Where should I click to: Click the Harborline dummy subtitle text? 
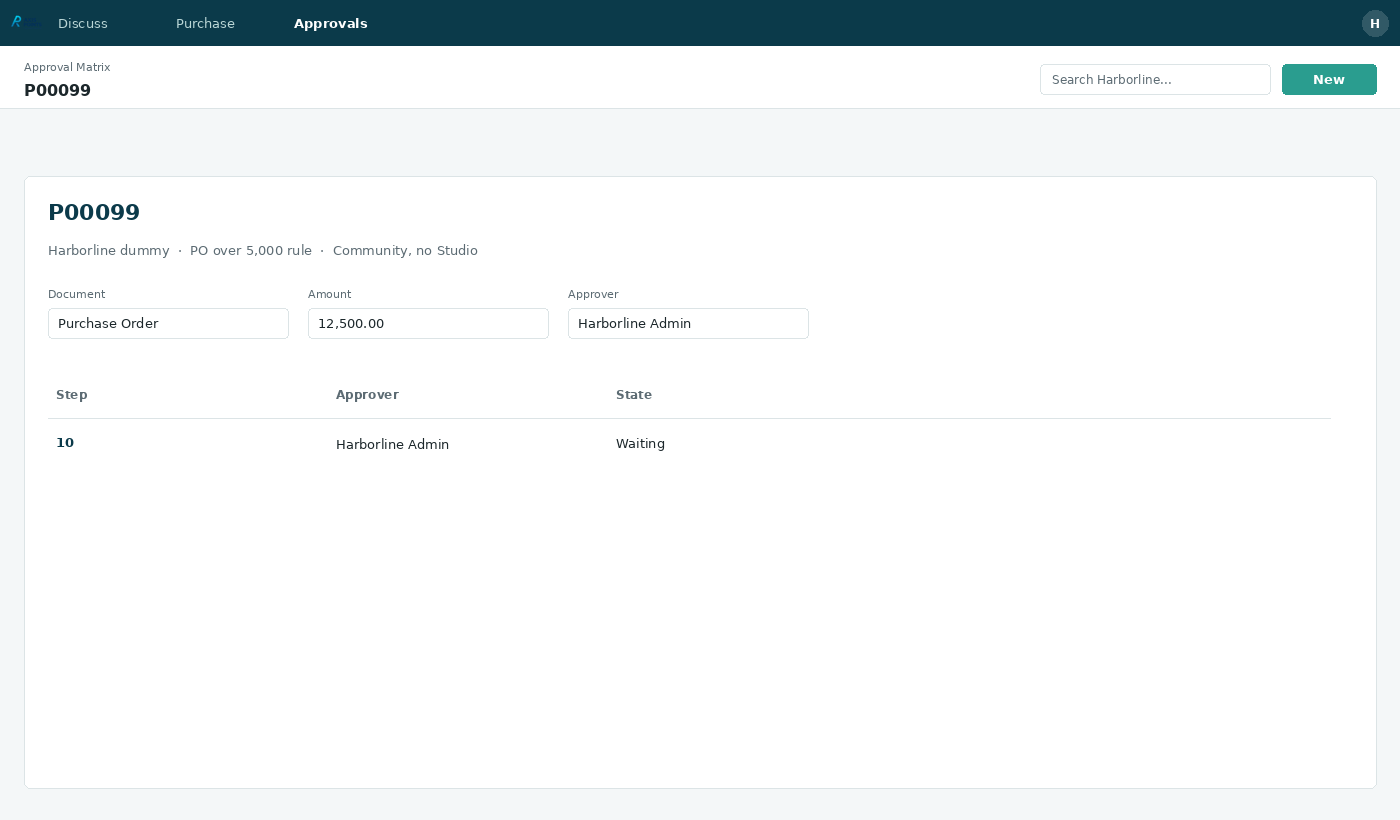(x=109, y=251)
